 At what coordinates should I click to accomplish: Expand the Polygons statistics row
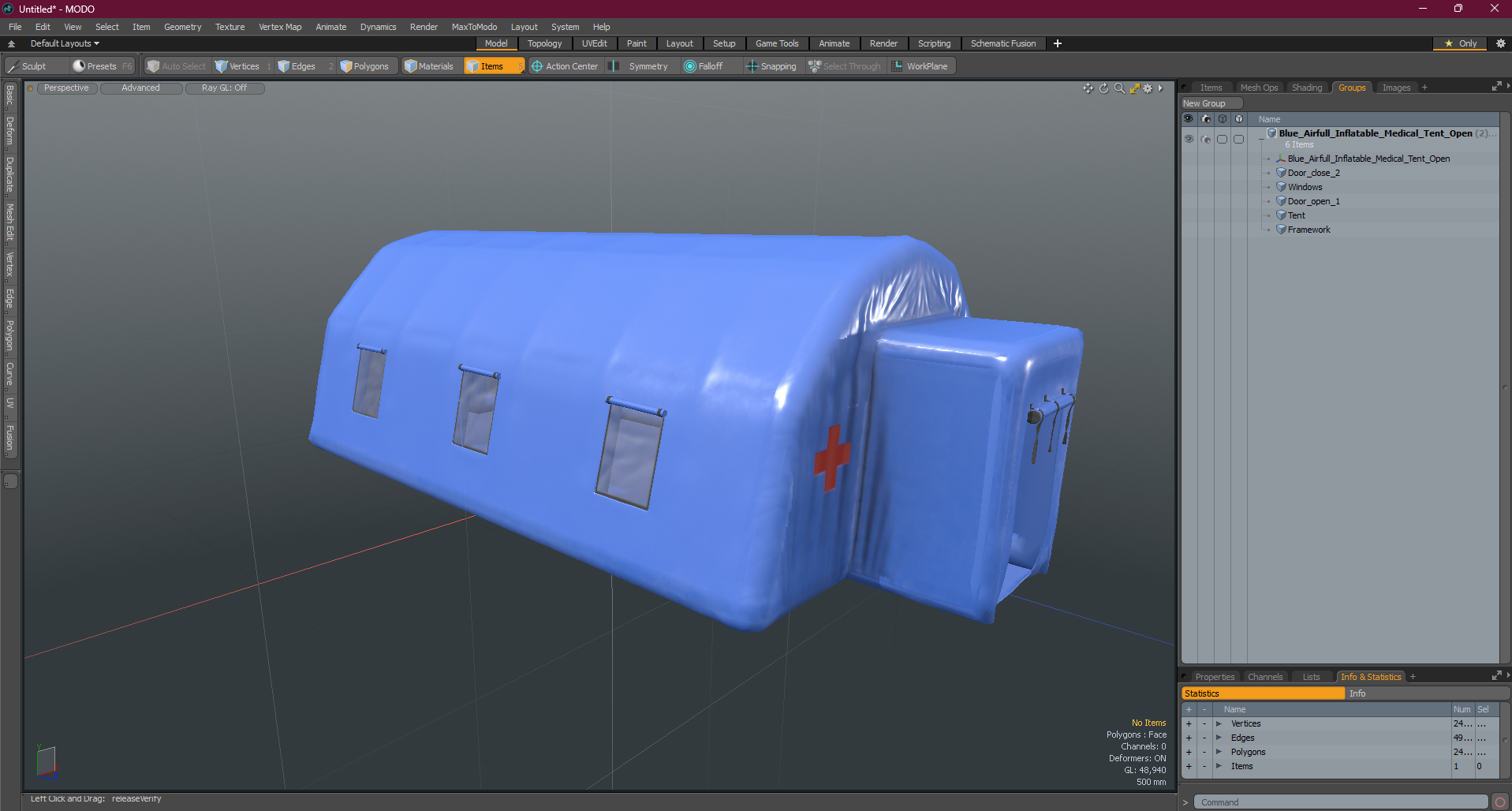(x=1219, y=752)
